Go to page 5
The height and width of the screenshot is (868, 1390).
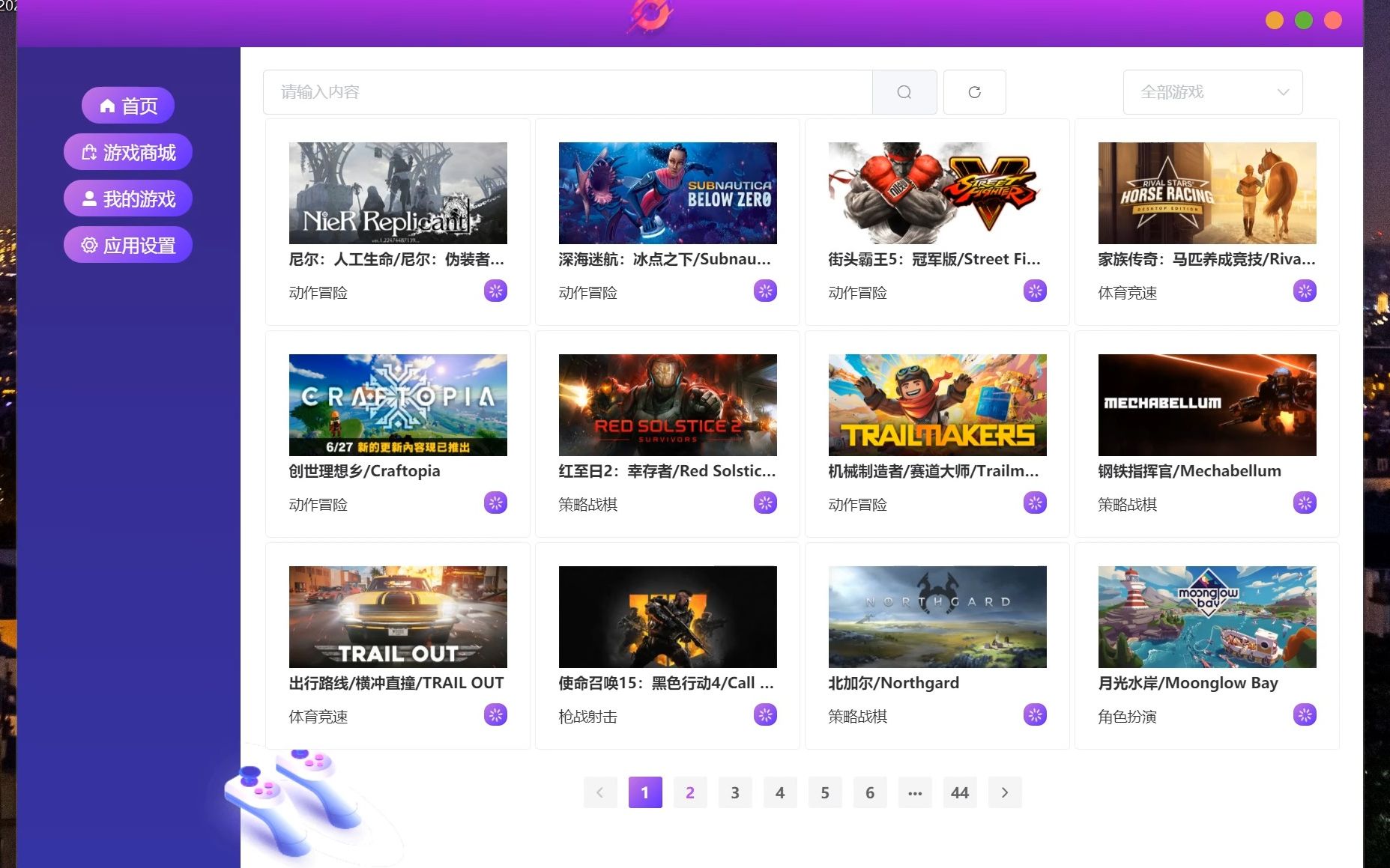click(825, 792)
